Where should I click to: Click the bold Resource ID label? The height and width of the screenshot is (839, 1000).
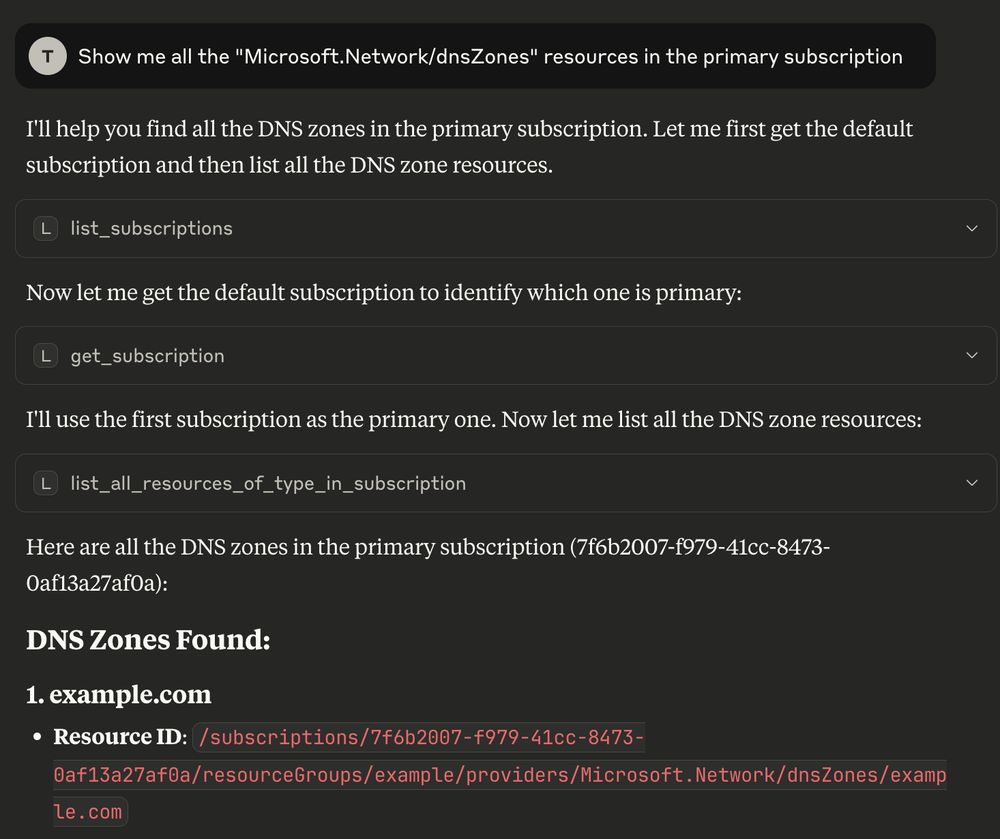[x=120, y=737]
